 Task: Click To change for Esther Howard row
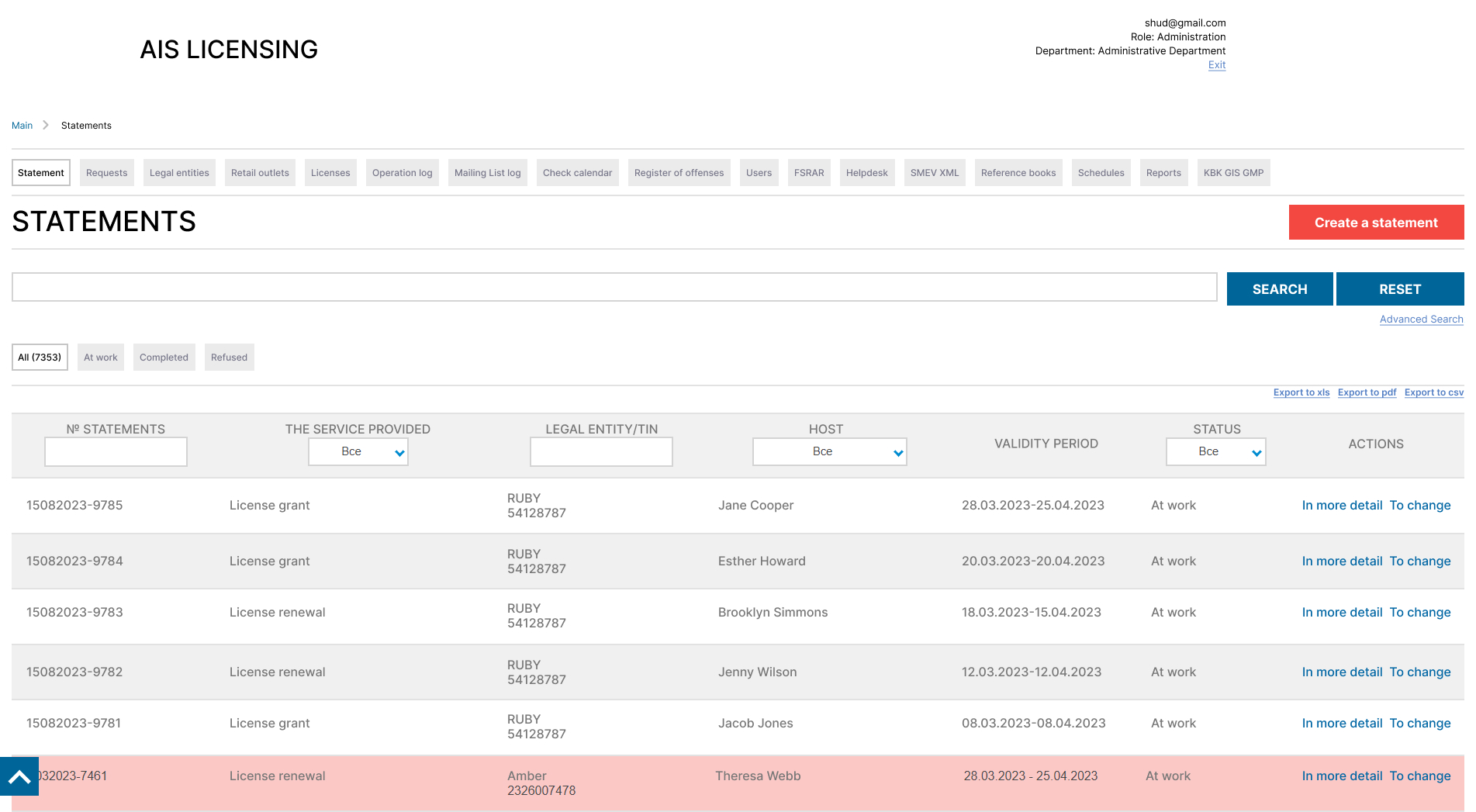pos(1420,561)
